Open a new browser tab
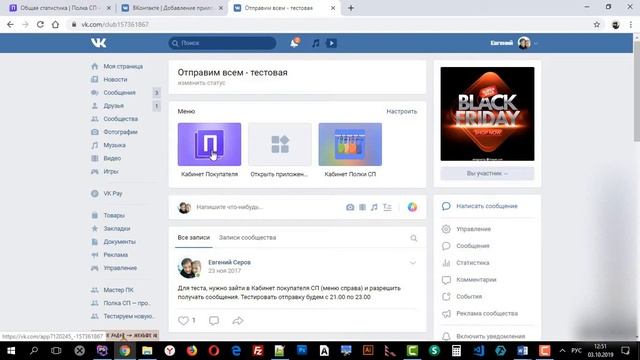 pos(351,8)
